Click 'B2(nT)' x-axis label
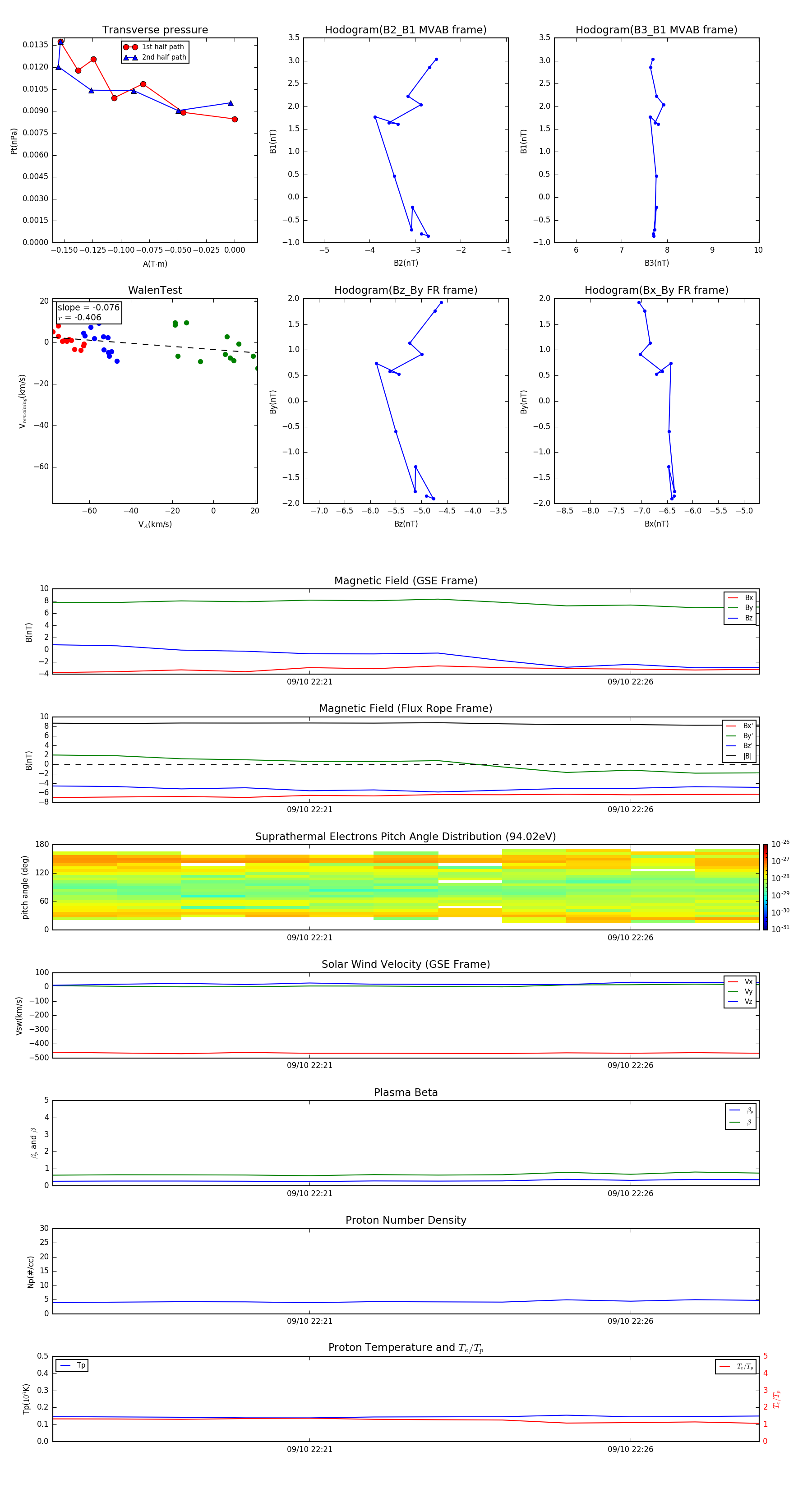This screenshot has width=812, height=1489. point(406,263)
